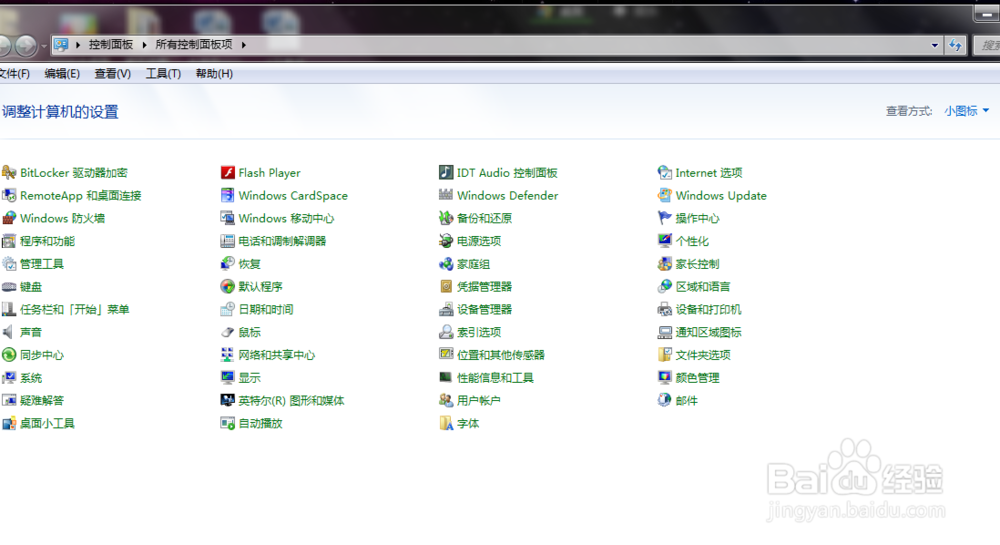Click the Internet 选项 globe icon
This screenshot has height=545, width=1000.
click(665, 173)
